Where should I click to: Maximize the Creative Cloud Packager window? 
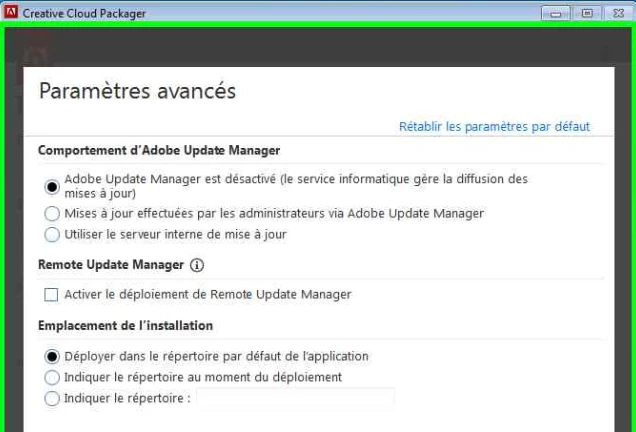click(587, 13)
